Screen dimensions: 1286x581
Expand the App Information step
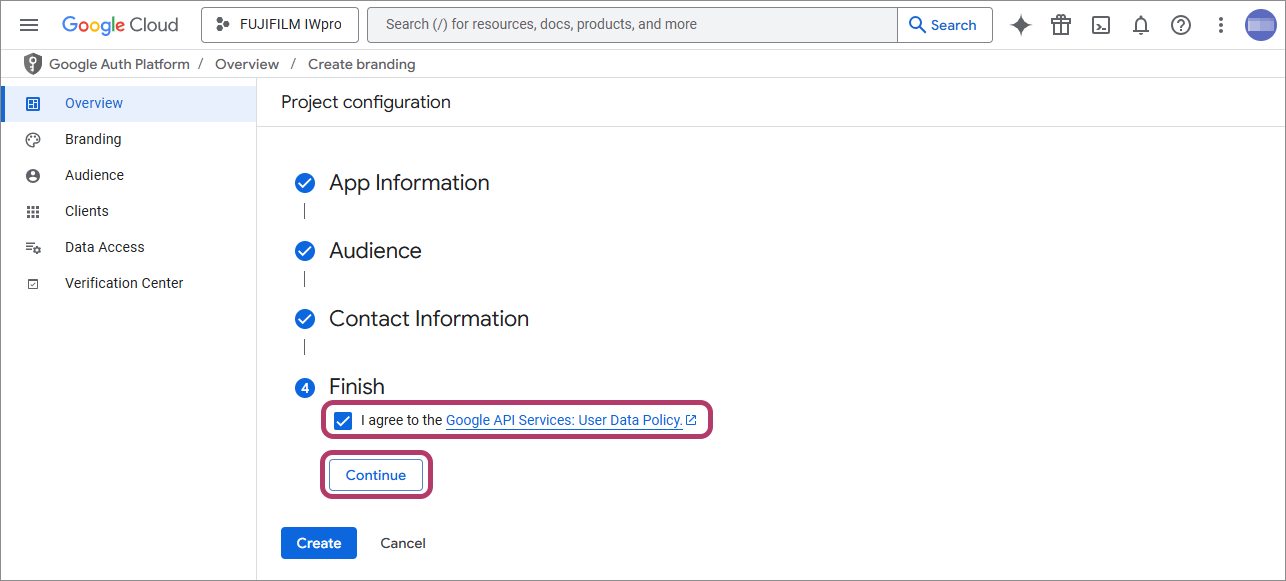coord(409,183)
